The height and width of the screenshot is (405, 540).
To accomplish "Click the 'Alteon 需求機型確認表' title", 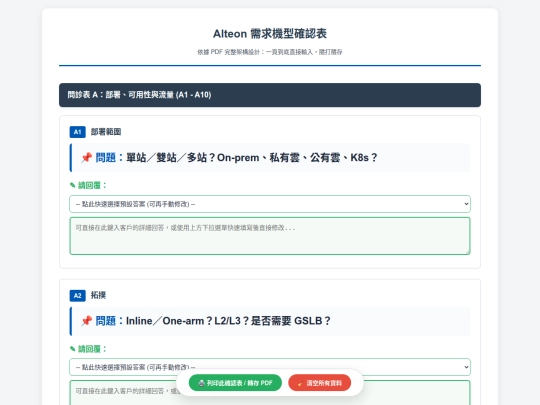I will pyautogui.click(x=270, y=34).
